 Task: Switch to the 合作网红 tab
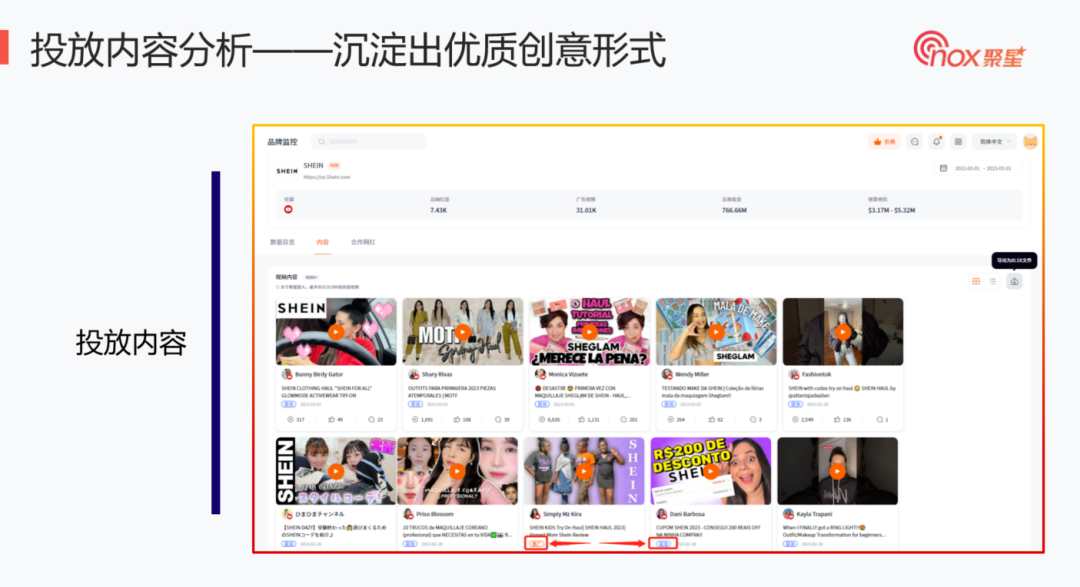point(365,241)
